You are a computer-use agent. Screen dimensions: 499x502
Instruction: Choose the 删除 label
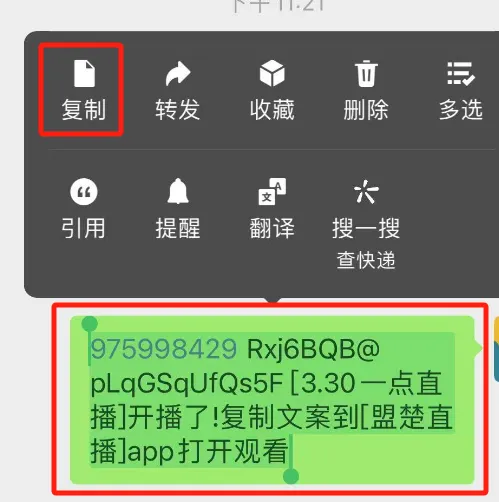366,110
